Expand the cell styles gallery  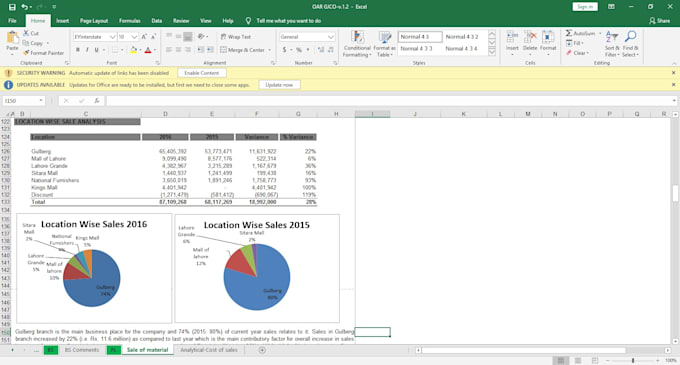point(492,52)
